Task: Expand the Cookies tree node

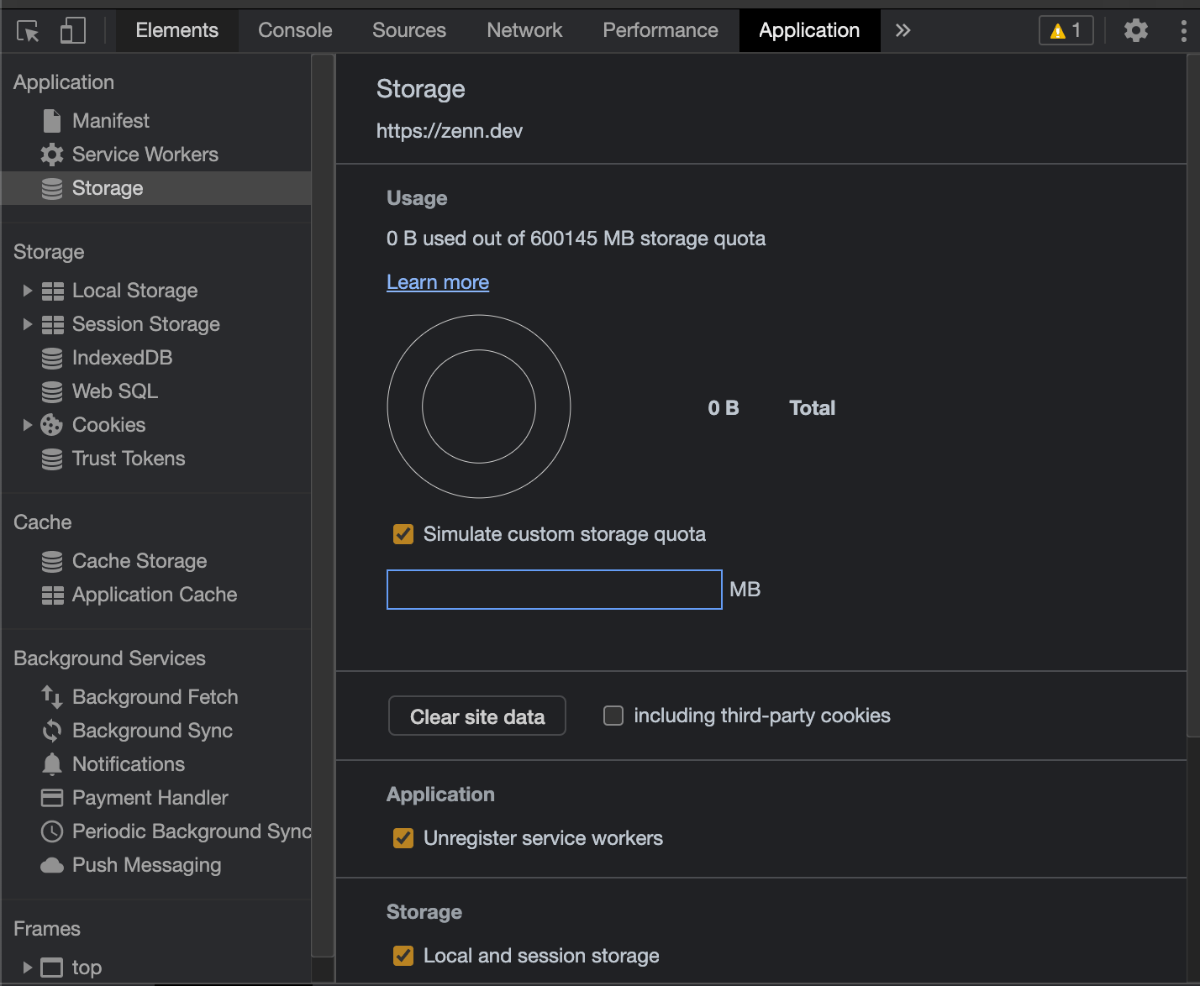Action: [x=27, y=425]
